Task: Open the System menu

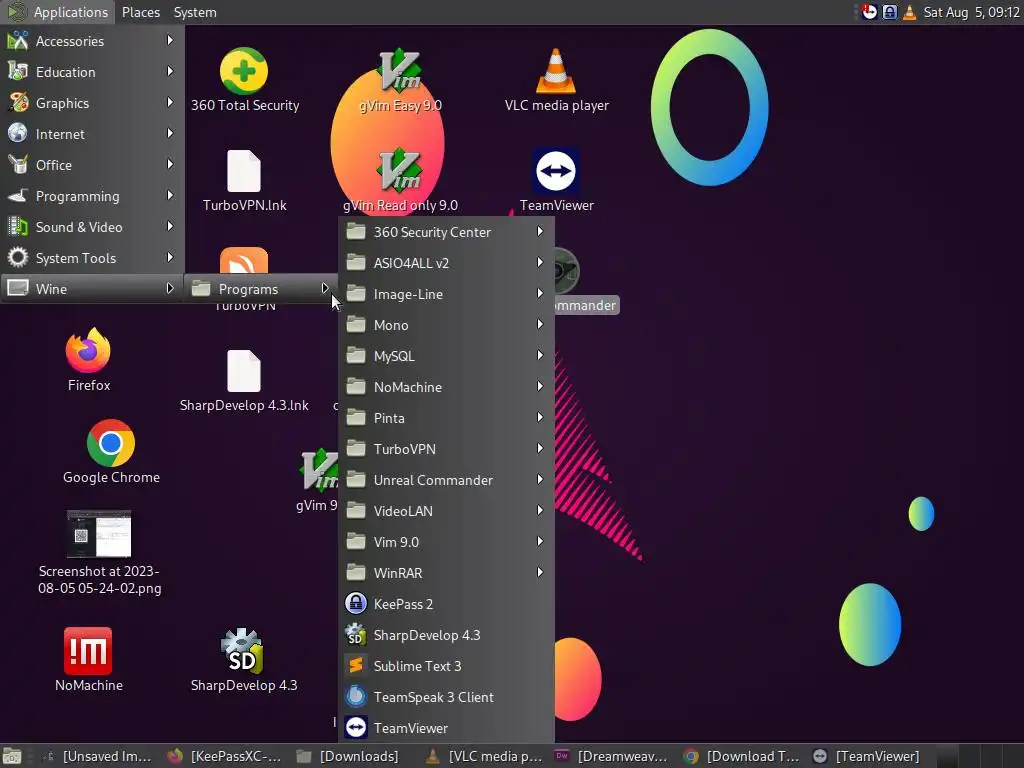Action: [195, 12]
